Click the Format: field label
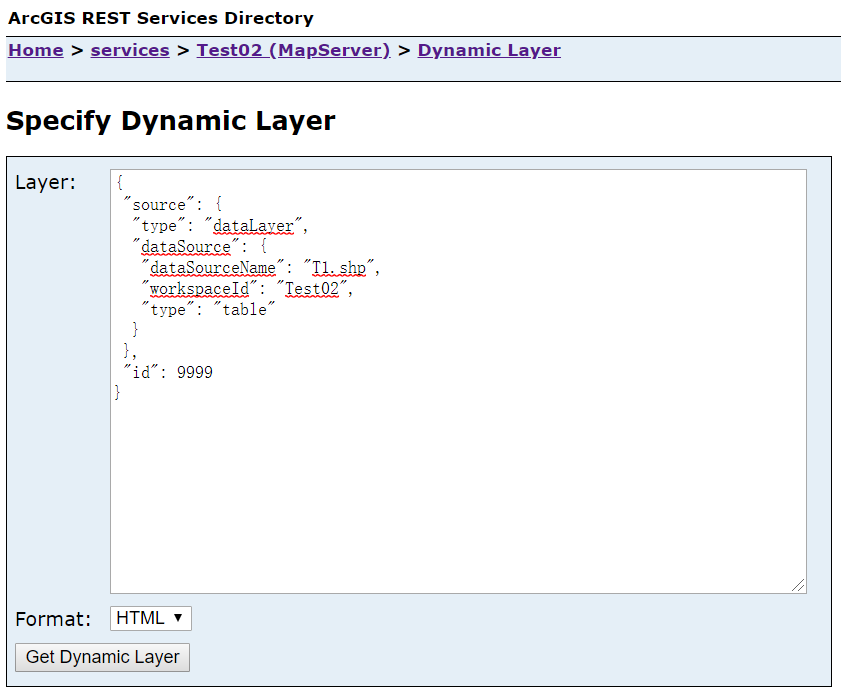The width and height of the screenshot is (841, 699). pos(53,619)
